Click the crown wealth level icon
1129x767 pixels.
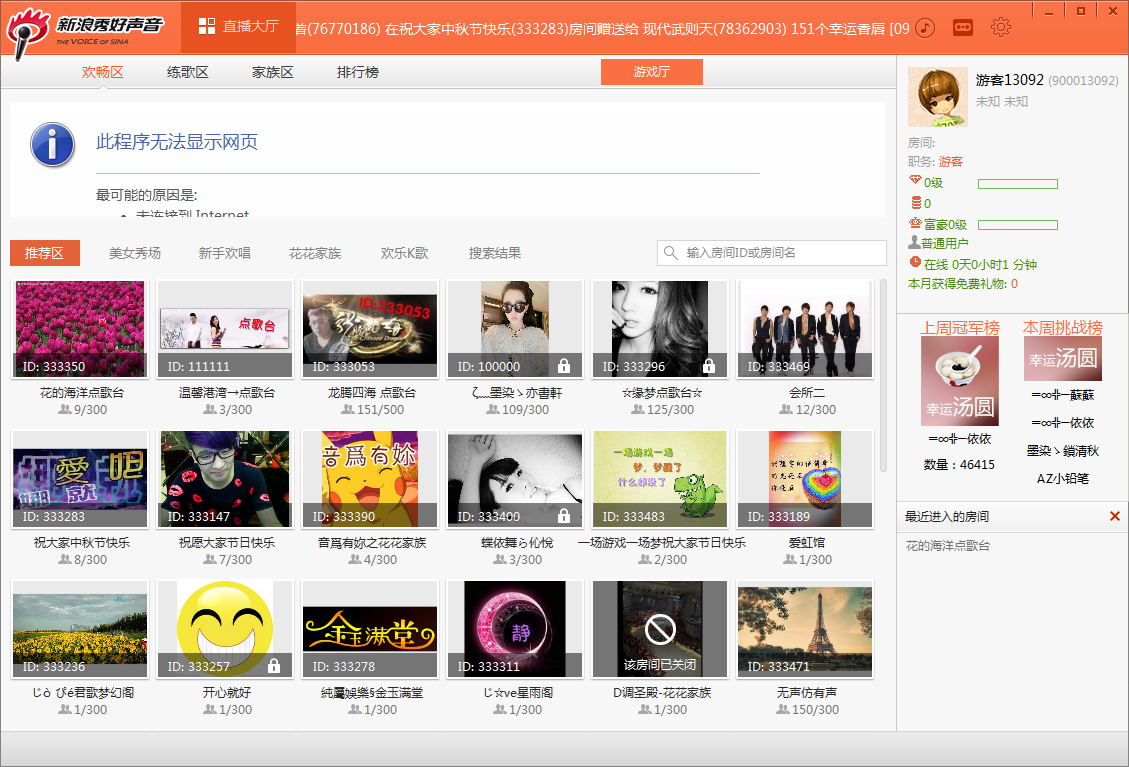pos(915,223)
